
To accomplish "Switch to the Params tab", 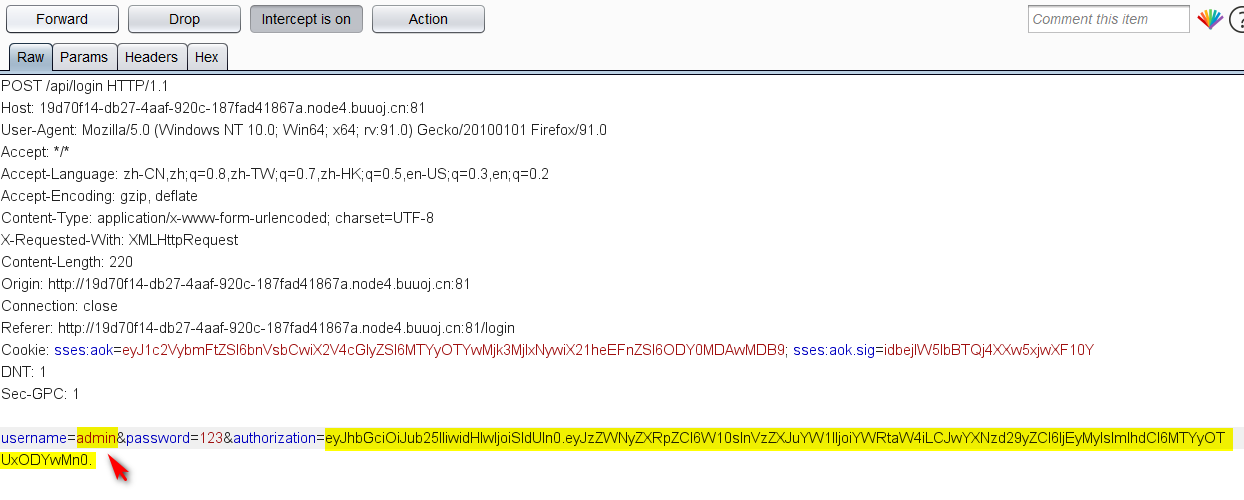I will tap(84, 57).
